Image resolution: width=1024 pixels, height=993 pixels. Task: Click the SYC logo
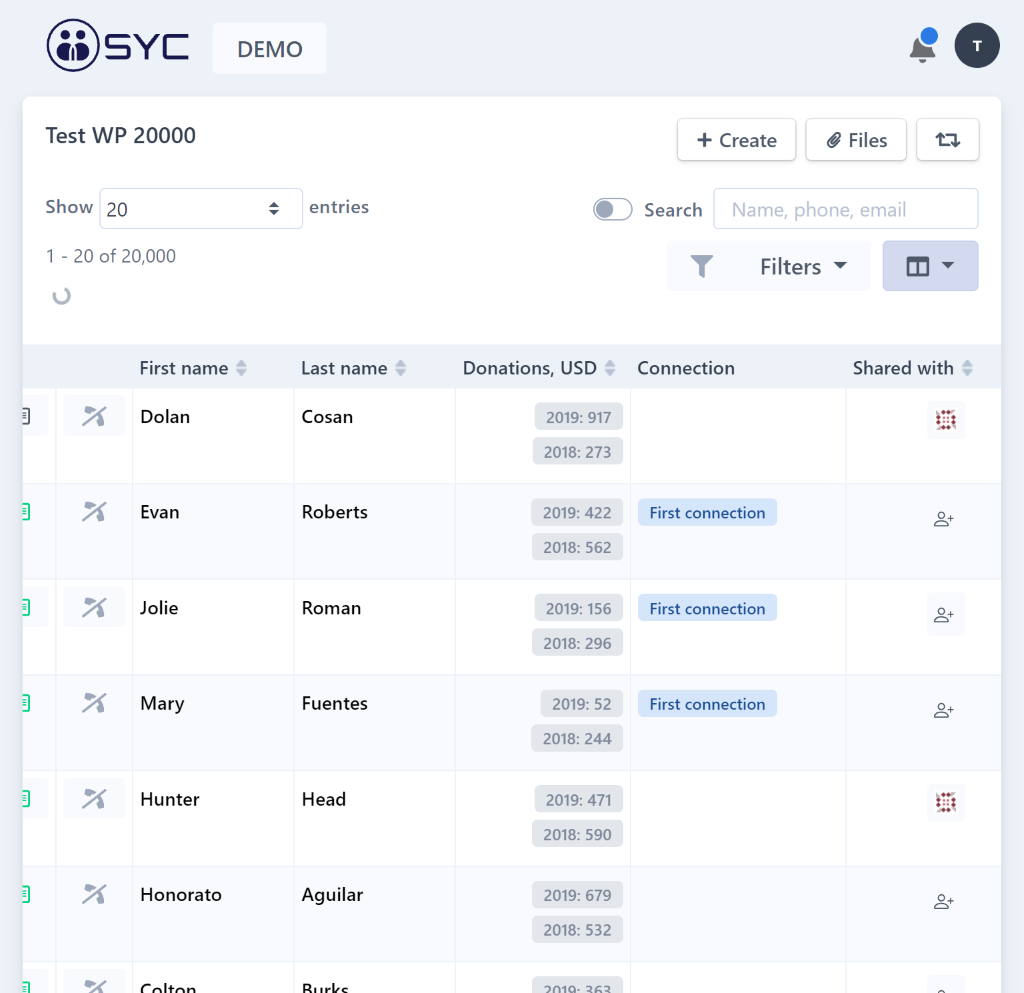click(x=118, y=47)
